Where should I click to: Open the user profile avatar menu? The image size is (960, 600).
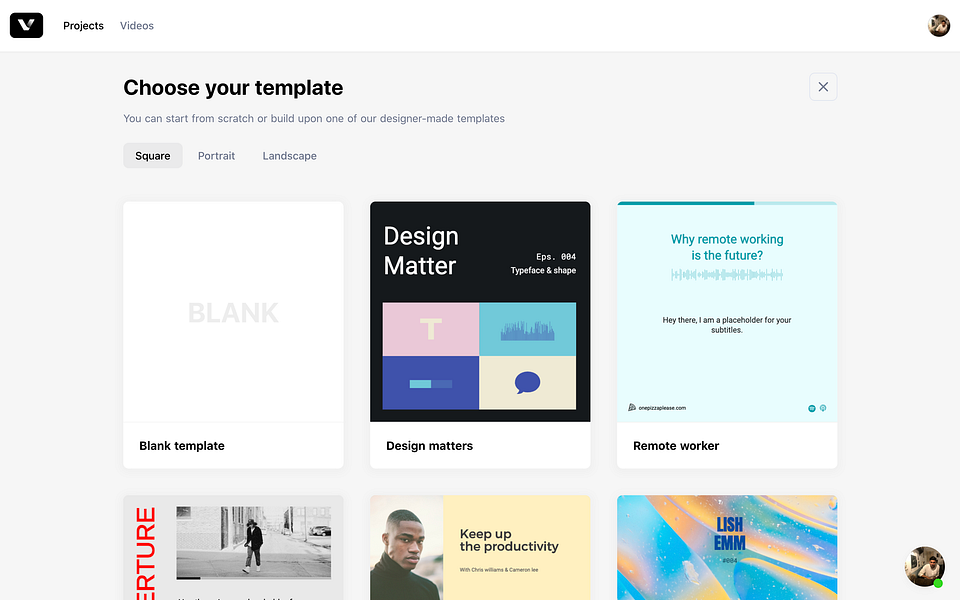coord(939,26)
